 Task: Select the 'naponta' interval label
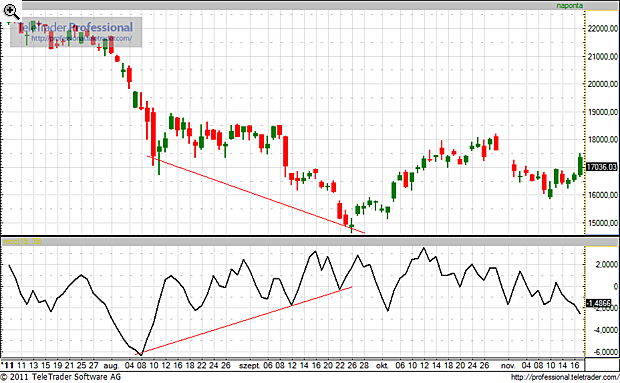(569, 6)
